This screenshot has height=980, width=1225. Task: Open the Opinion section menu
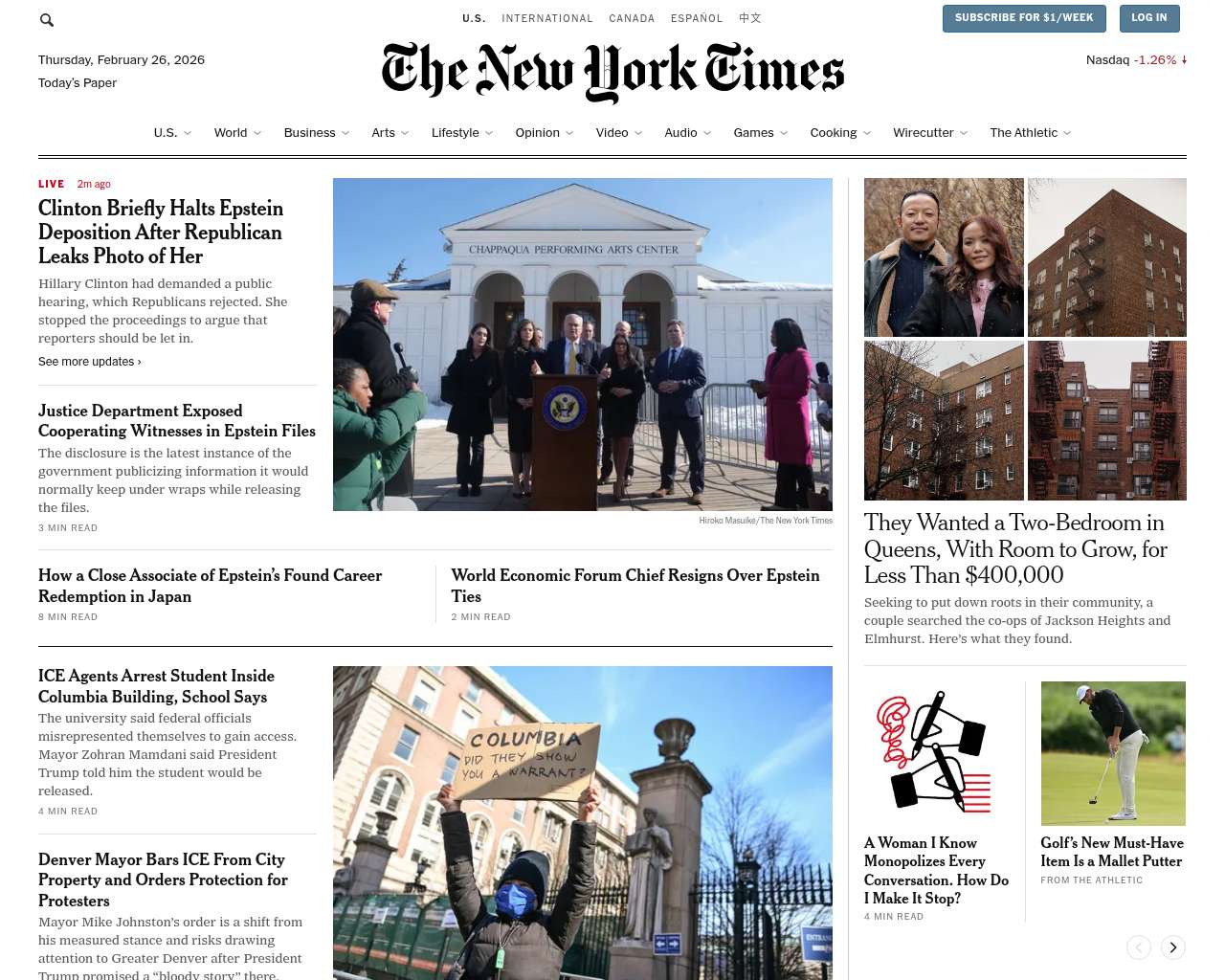(x=537, y=133)
